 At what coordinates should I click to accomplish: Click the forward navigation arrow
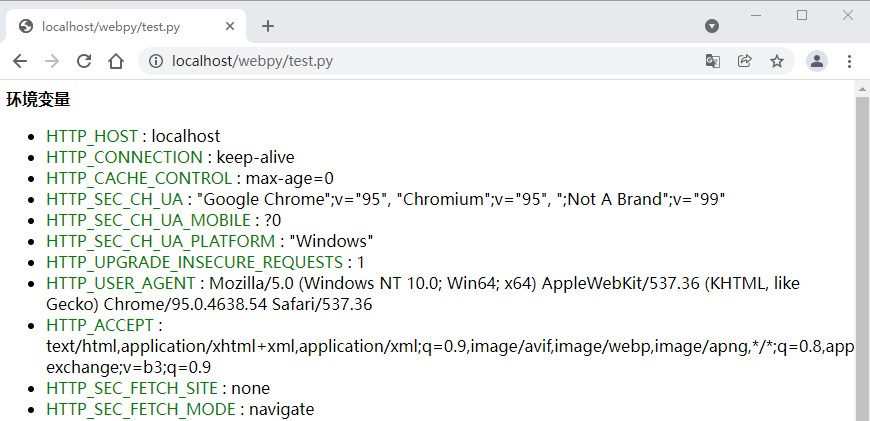click(x=52, y=61)
